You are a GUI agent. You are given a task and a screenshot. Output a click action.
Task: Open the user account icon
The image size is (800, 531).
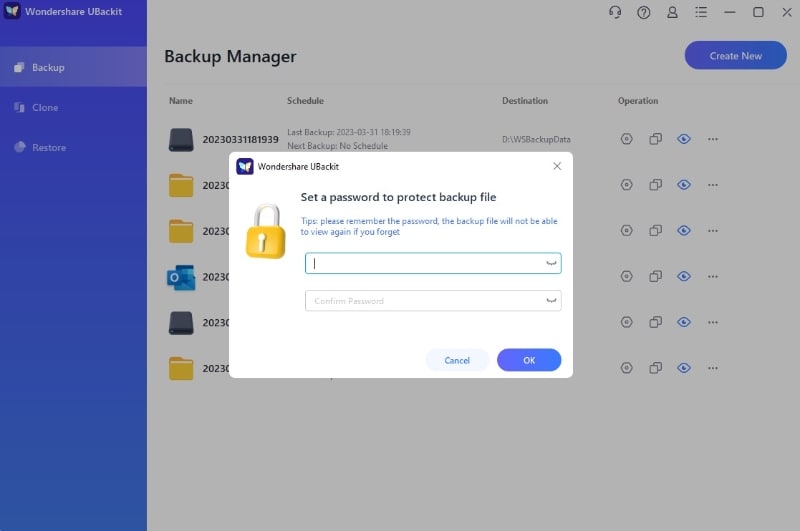672,12
